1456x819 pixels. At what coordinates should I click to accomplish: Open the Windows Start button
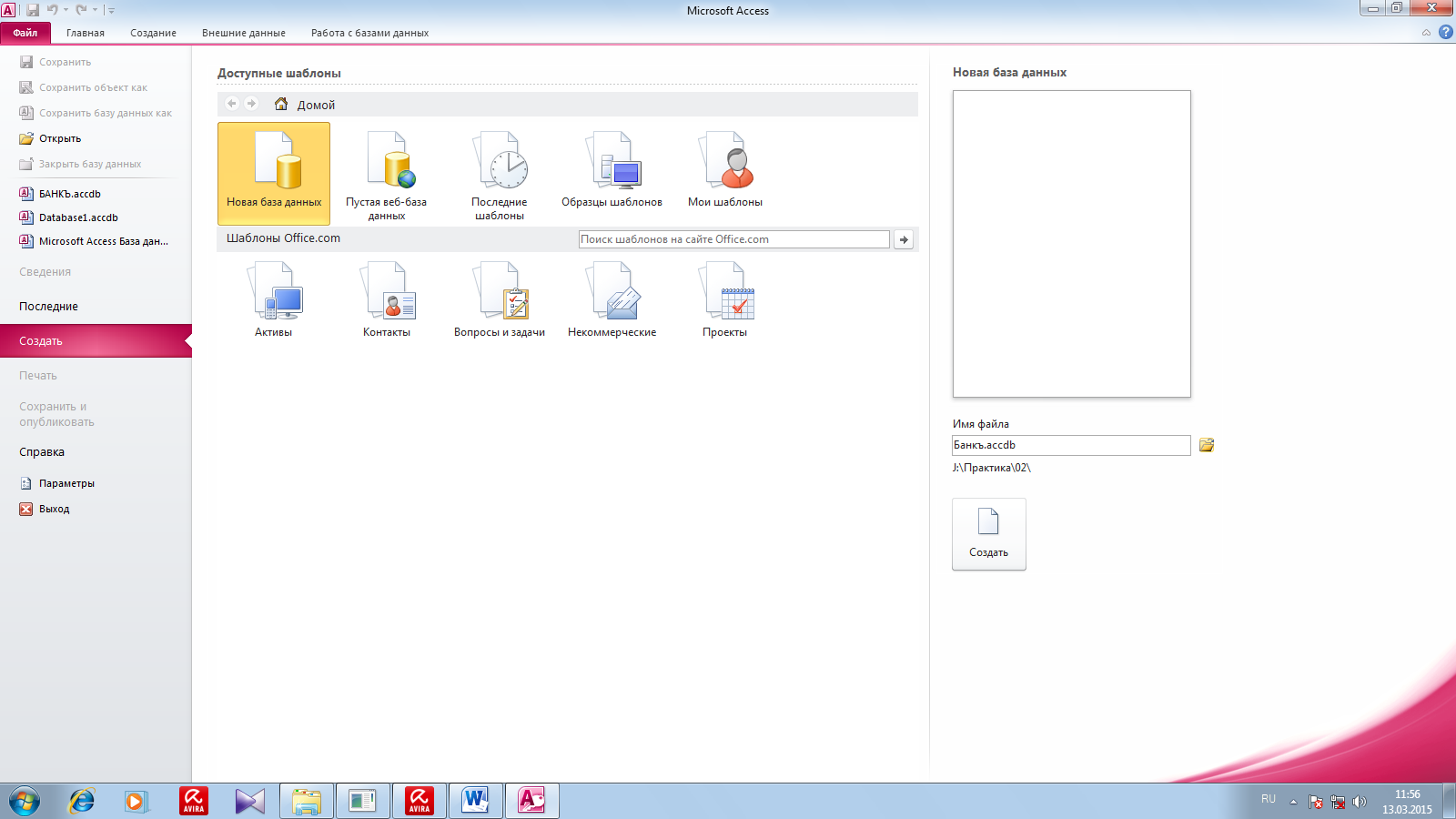(x=24, y=802)
